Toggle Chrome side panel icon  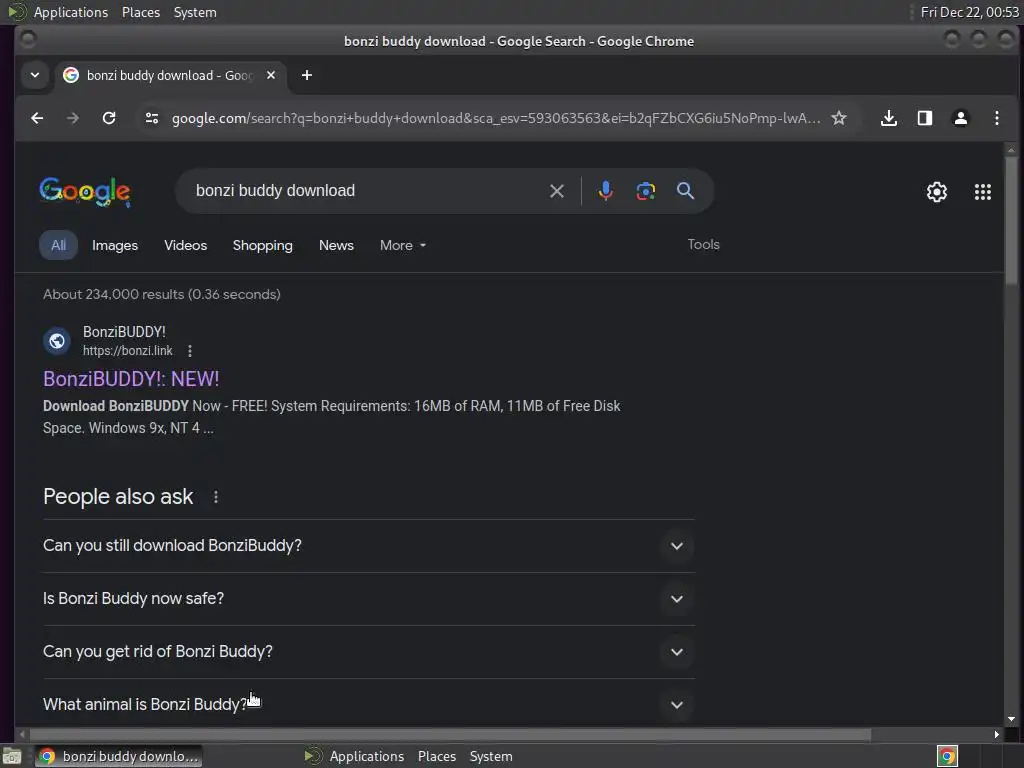click(x=925, y=118)
